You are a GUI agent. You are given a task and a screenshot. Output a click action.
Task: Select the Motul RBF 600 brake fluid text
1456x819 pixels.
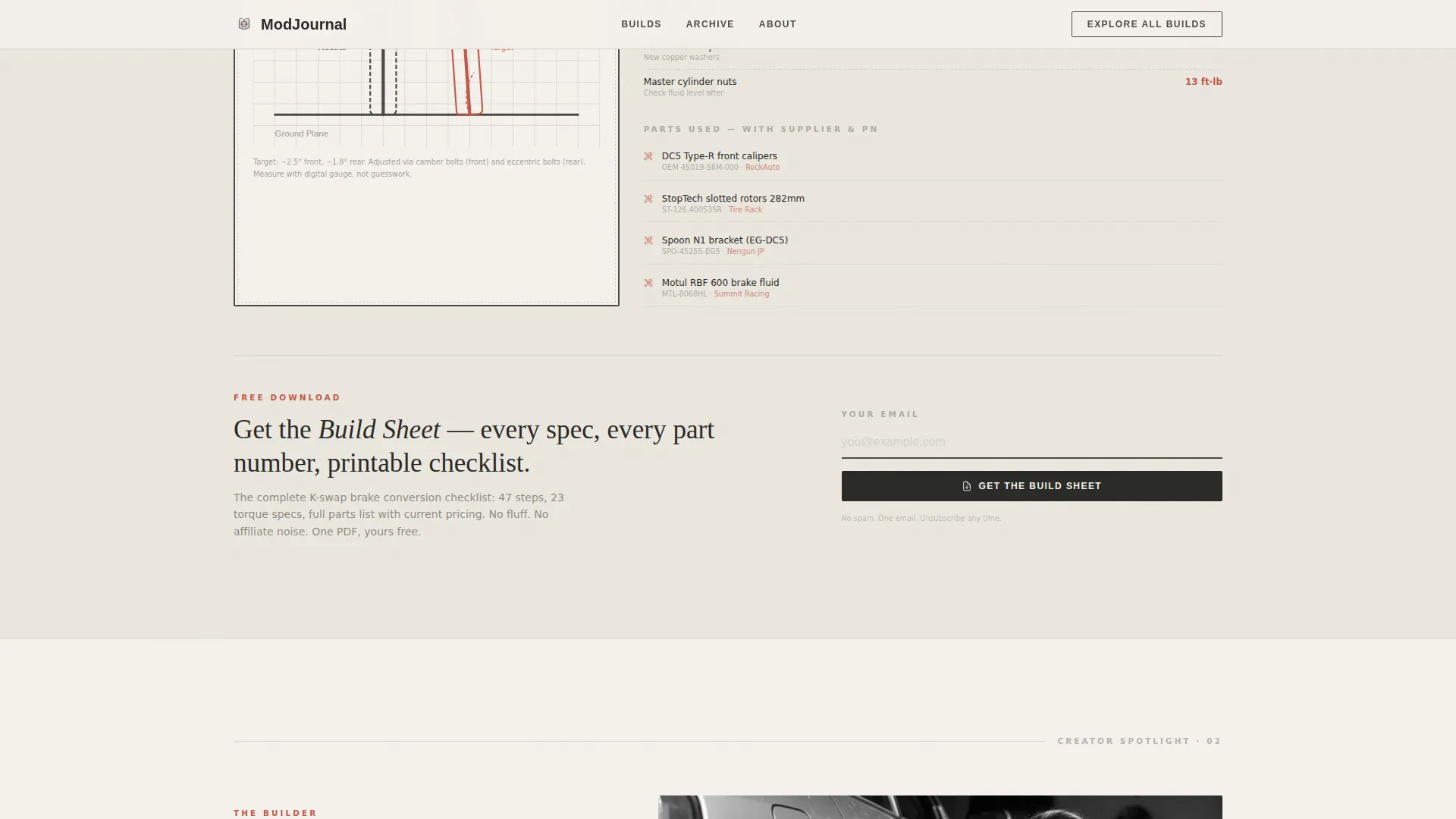[720, 283]
